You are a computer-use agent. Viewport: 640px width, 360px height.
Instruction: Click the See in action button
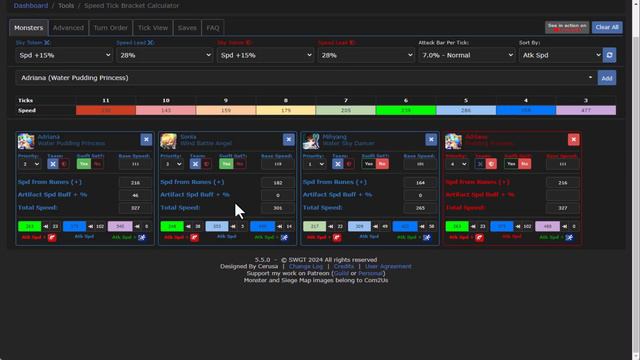[x=567, y=27]
